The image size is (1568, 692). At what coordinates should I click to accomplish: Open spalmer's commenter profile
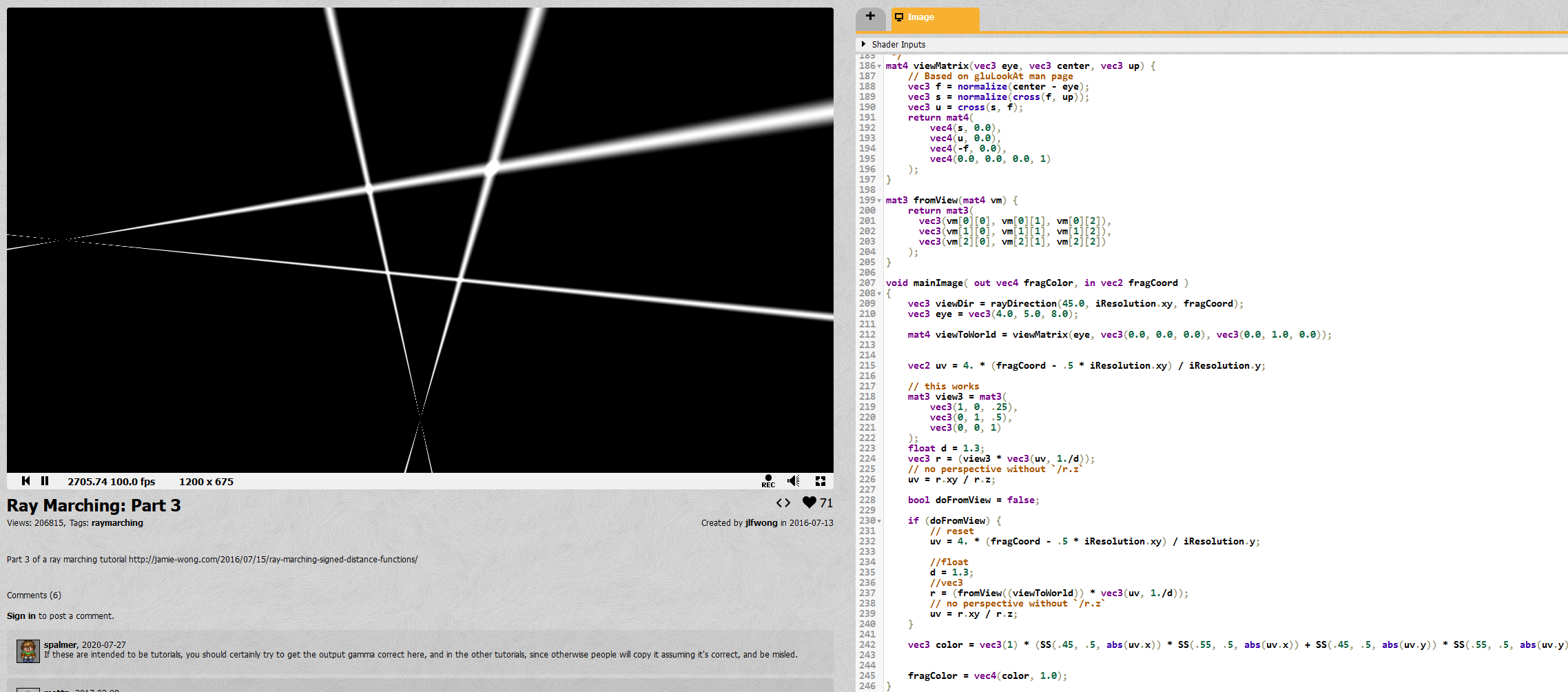coord(59,644)
